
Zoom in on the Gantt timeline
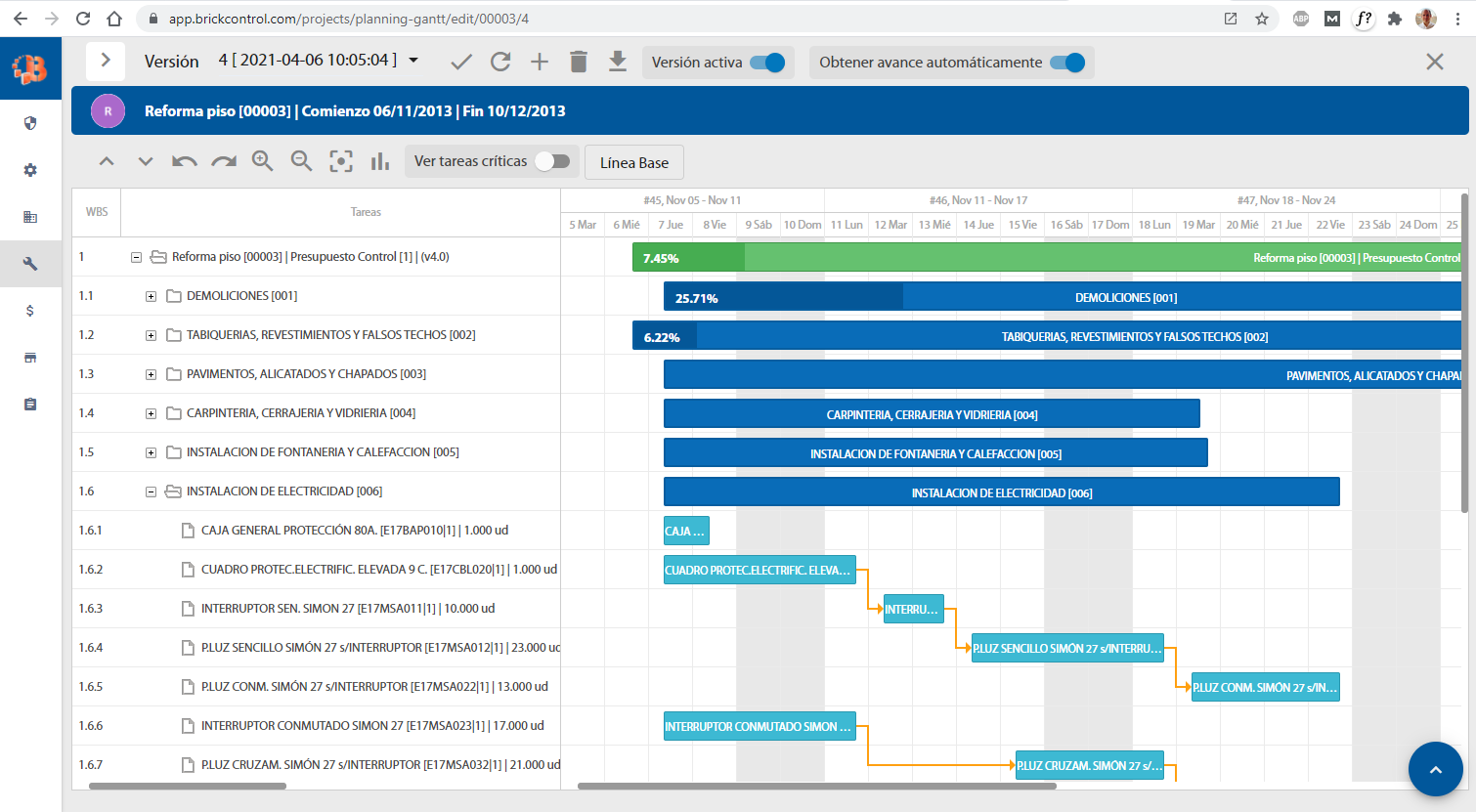(x=262, y=161)
